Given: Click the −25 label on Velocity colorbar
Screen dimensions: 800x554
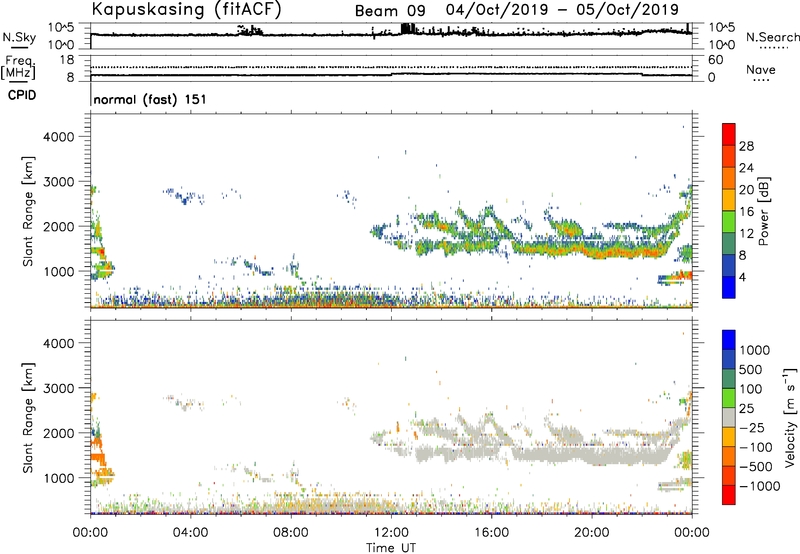Looking at the screenshot, I should [752, 427].
